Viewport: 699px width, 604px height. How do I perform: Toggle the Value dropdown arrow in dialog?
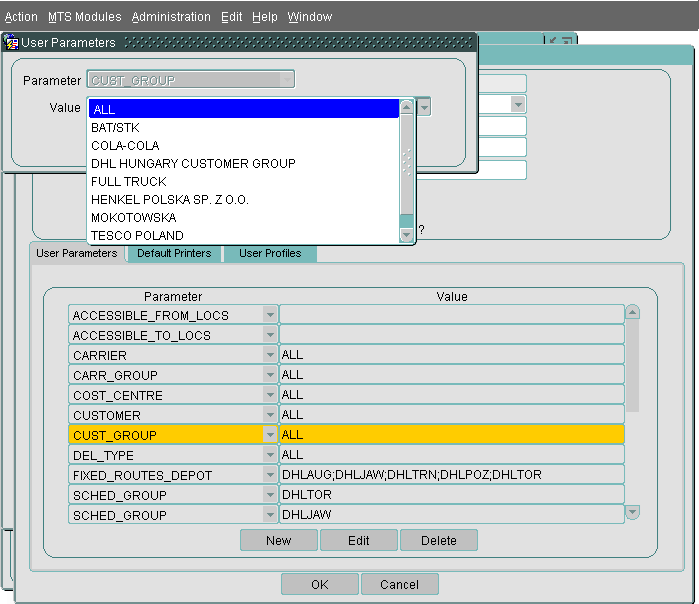[424, 107]
